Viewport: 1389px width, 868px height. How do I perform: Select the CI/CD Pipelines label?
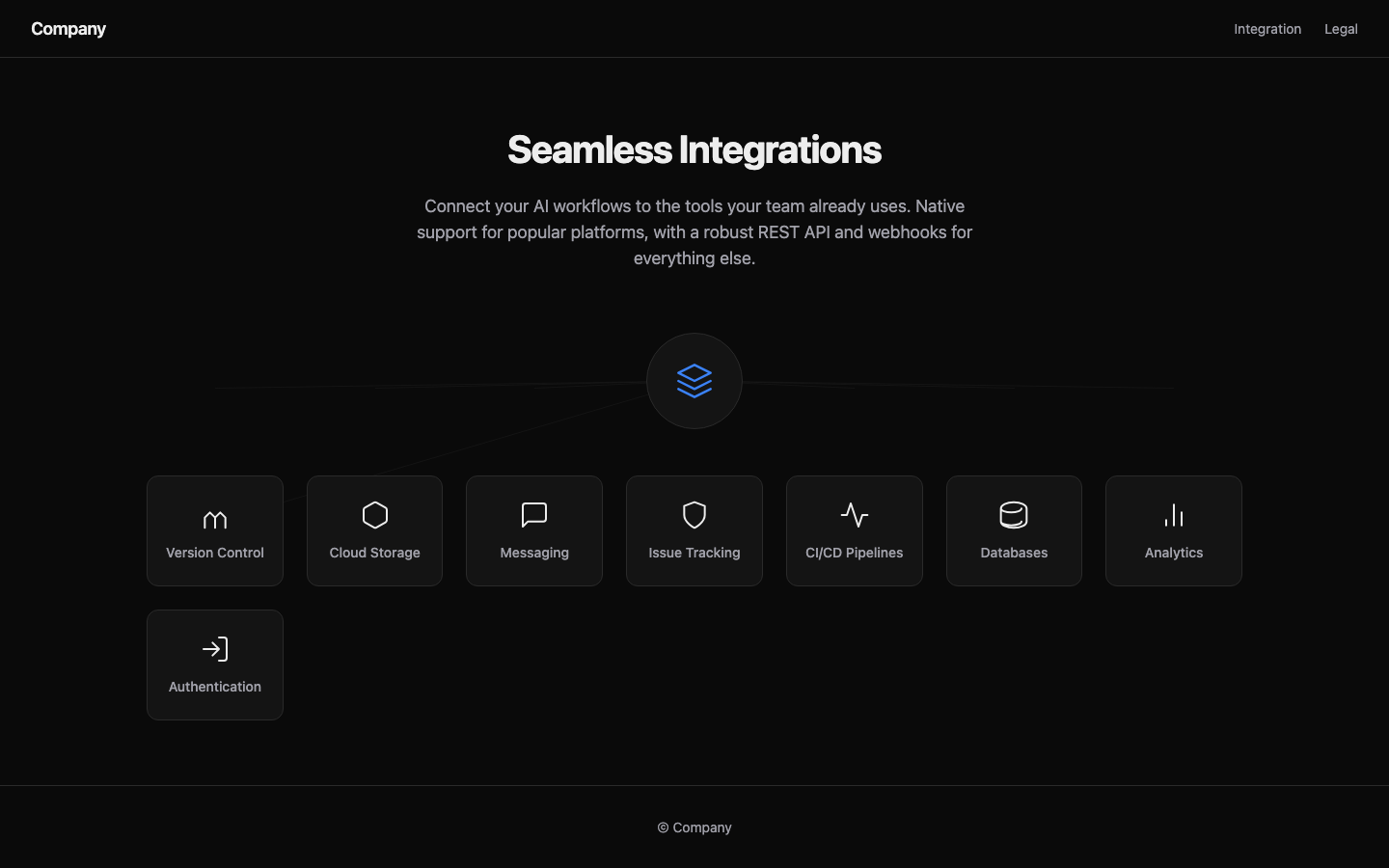click(855, 553)
